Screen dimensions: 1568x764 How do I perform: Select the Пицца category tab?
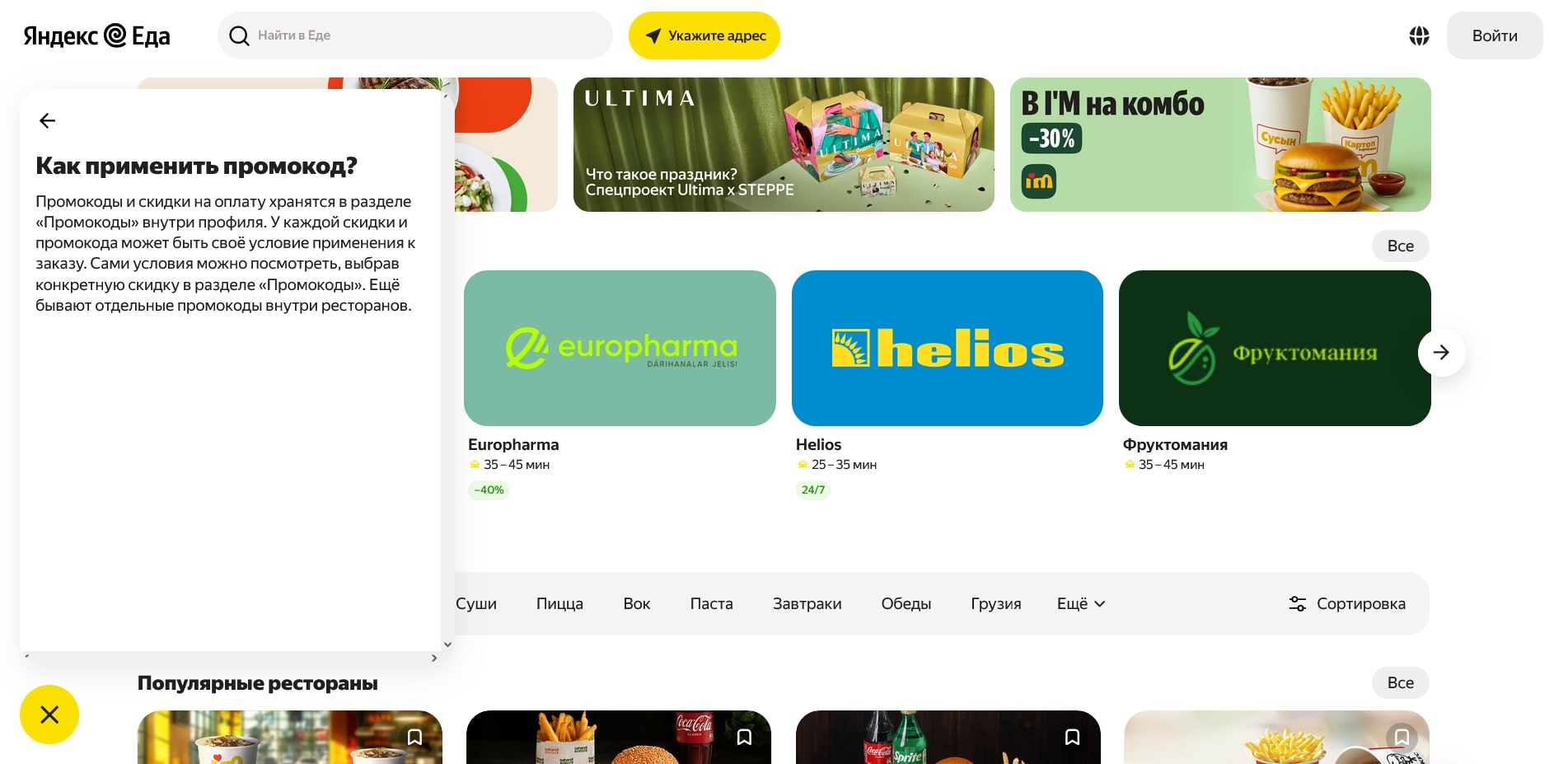click(559, 603)
